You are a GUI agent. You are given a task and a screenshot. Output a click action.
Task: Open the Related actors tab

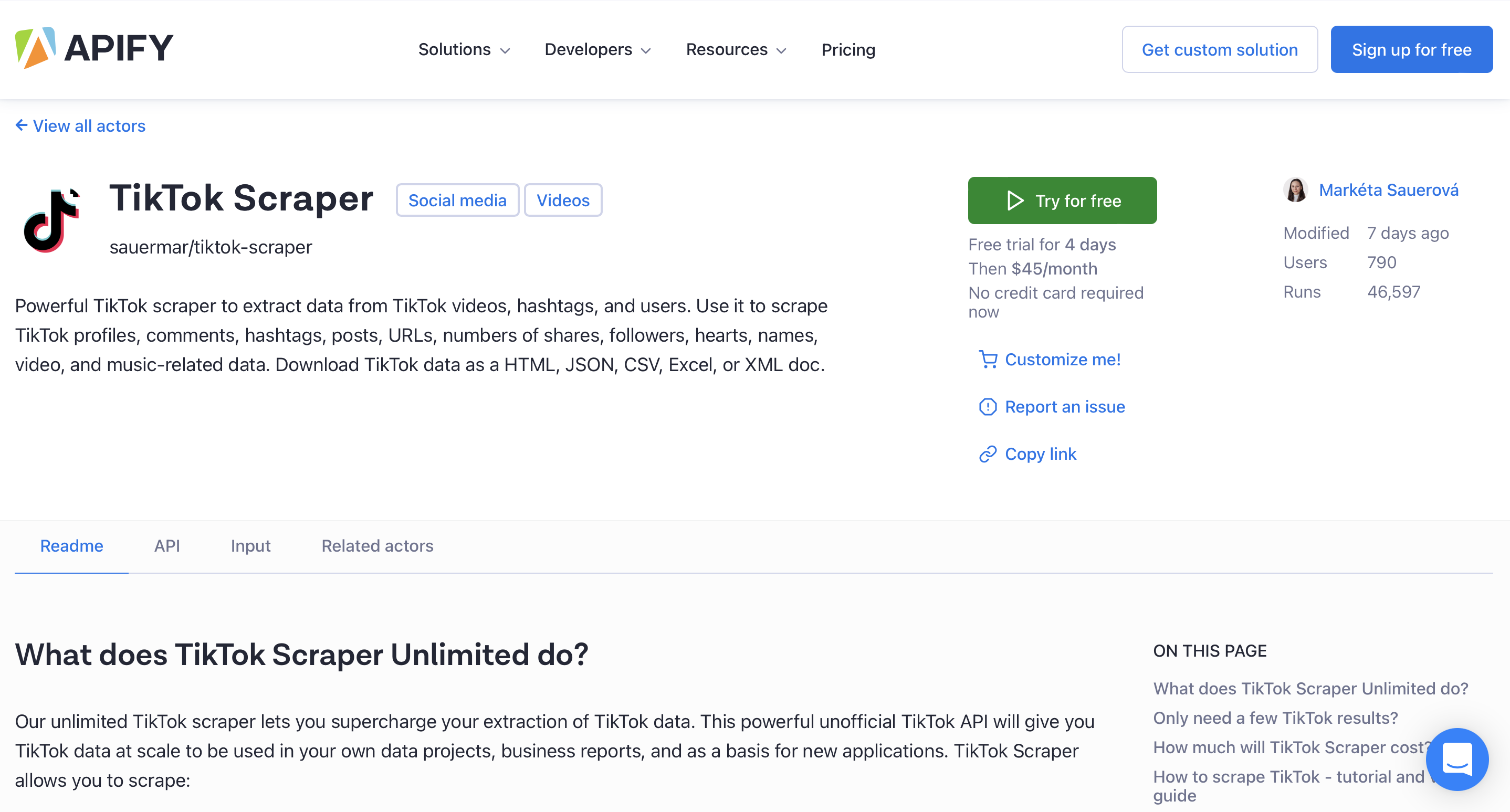click(377, 545)
